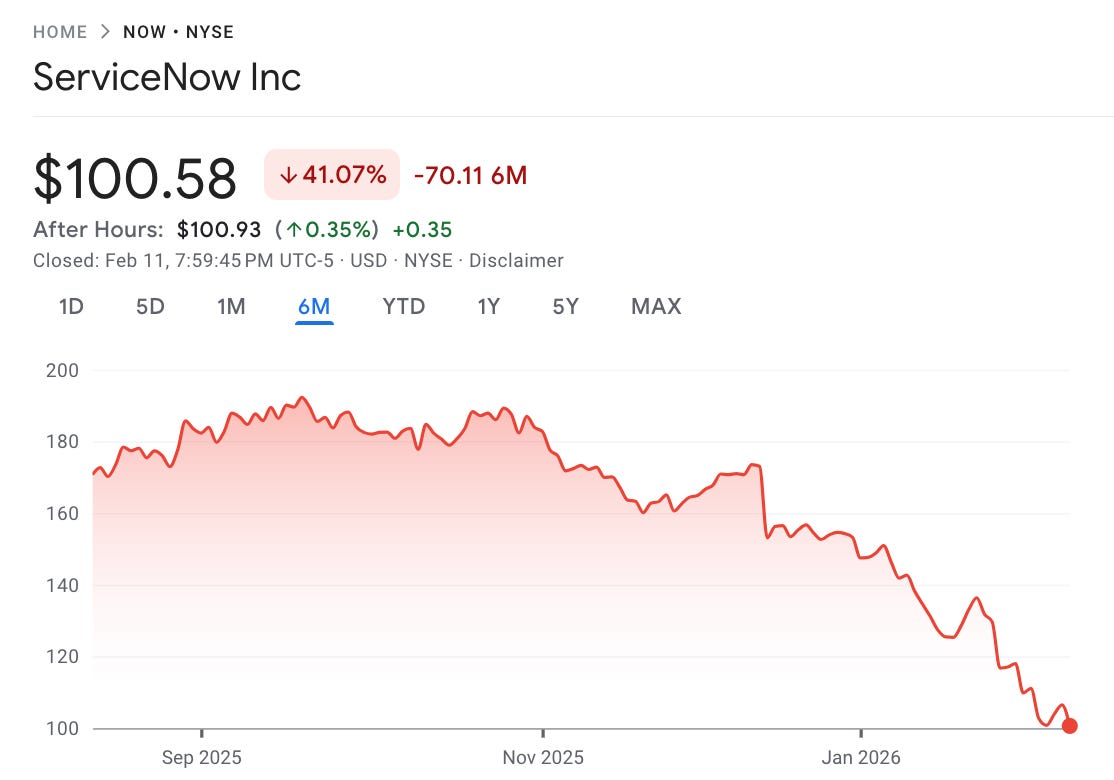Viewport: 1114px width, 780px height.
Task: Open the Disclaimer link
Action: [517, 260]
